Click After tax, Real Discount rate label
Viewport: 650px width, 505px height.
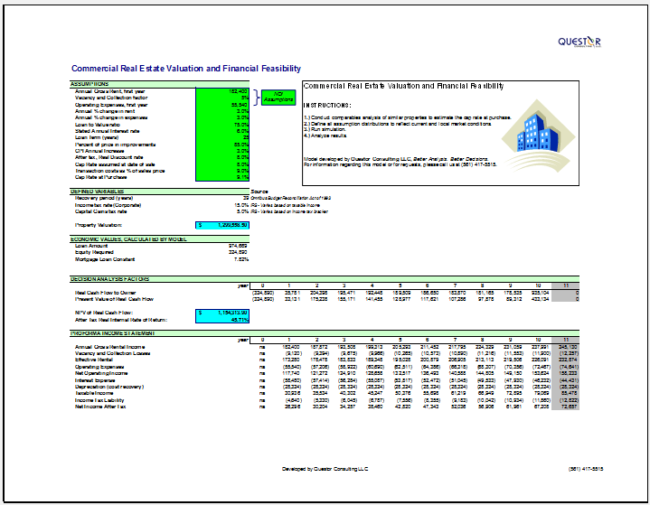point(109,157)
